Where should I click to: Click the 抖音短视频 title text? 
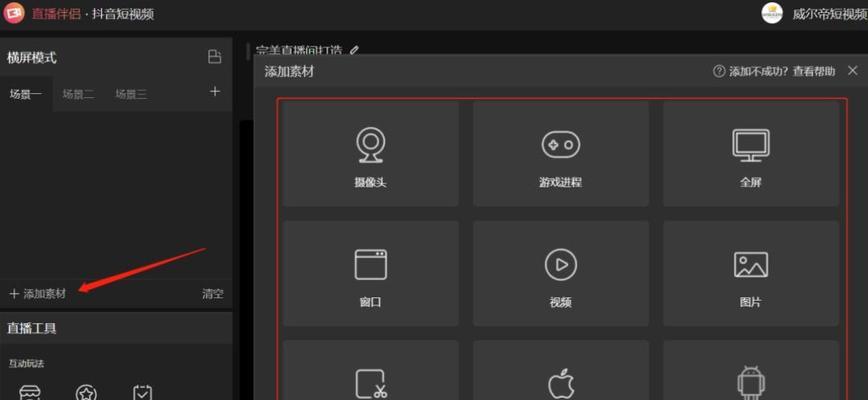[x=123, y=14]
